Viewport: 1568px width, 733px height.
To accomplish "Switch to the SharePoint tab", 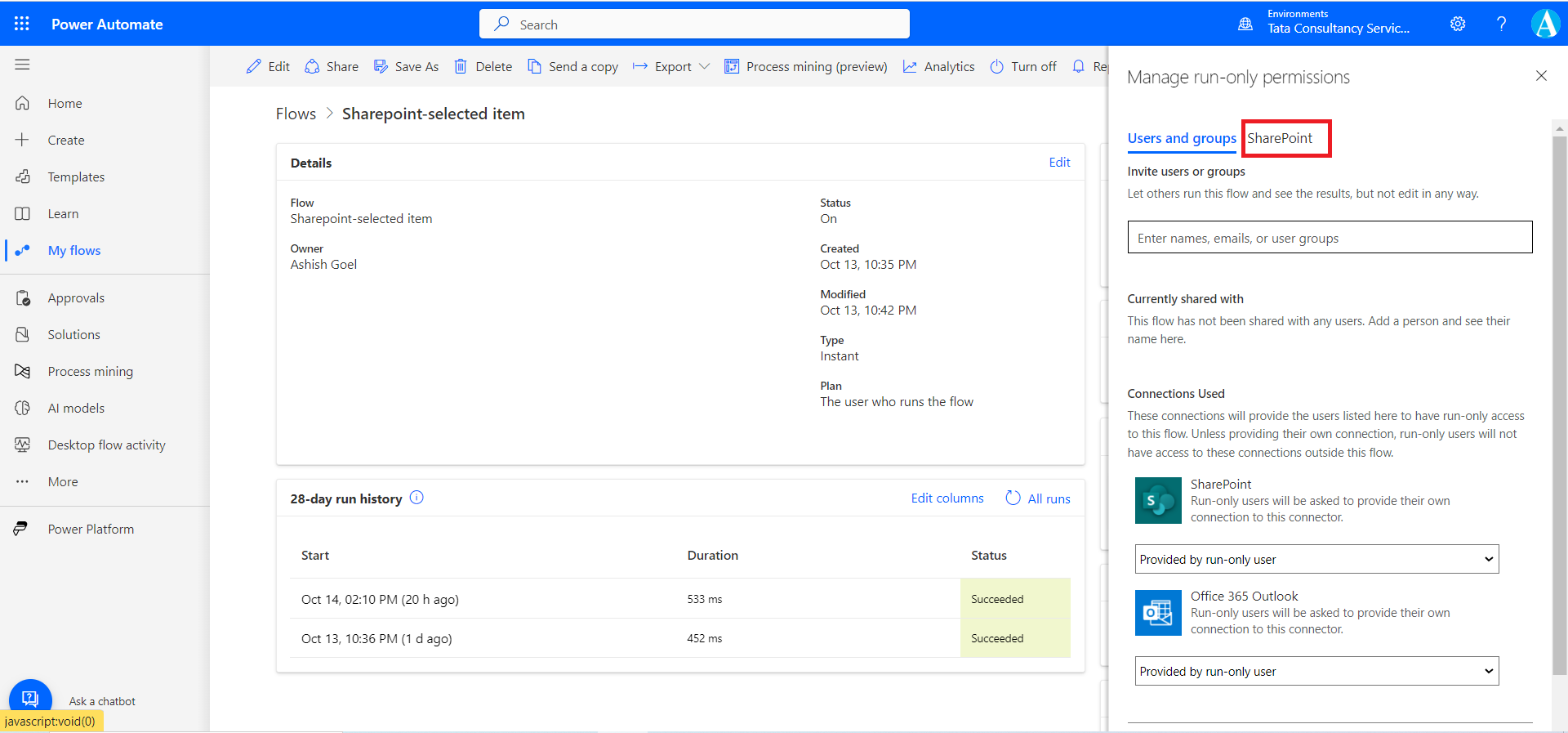I will pyautogui.click(x=1280, y=138).
